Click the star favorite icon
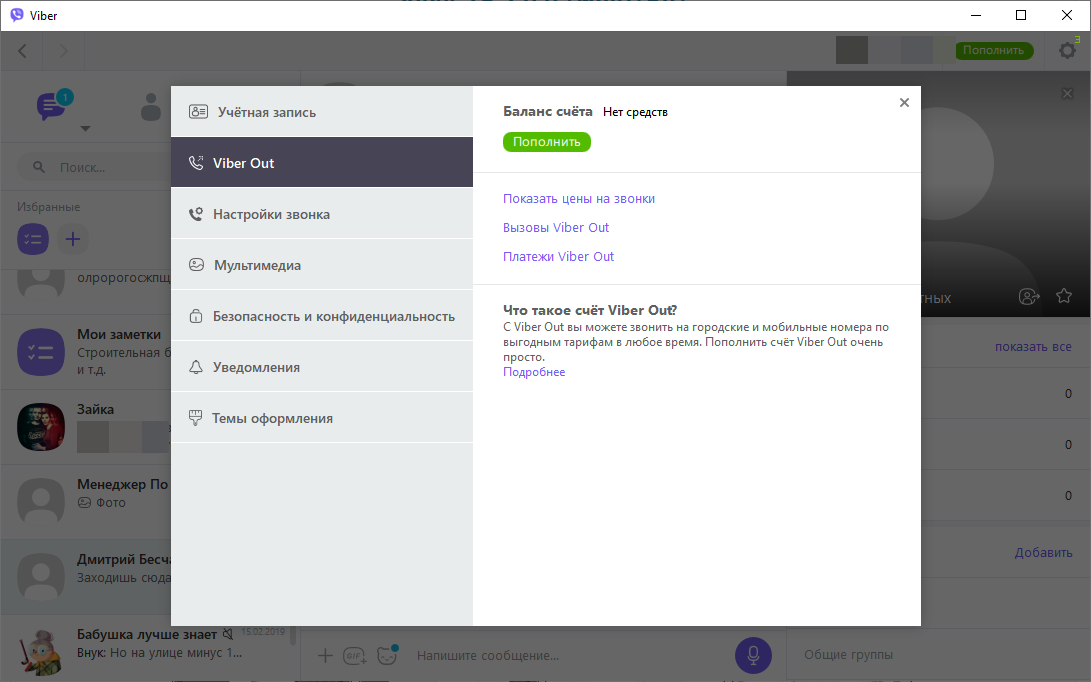This screenshot has width=1091, height=682. pyautogui.click(x=1064, y=296)
